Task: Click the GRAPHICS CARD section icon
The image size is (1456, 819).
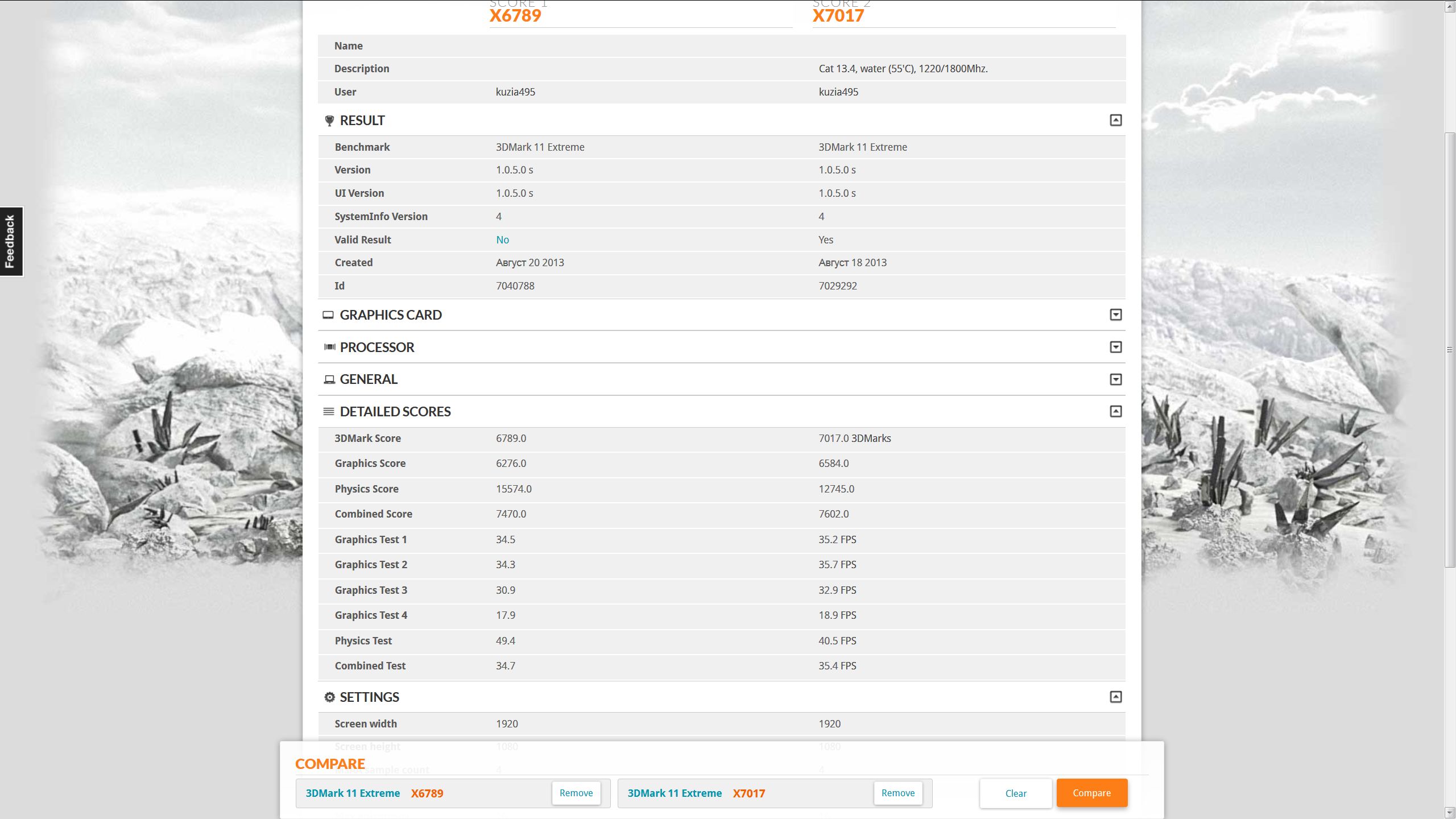Action: point(328,315)
